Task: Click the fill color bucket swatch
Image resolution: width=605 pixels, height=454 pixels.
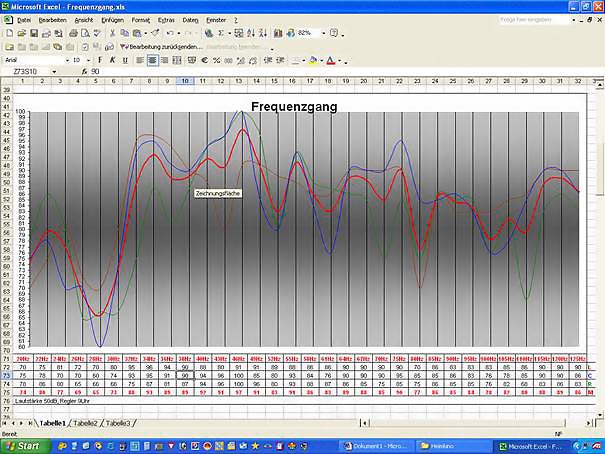Action: pyautogui.click(x=312, y=60)
